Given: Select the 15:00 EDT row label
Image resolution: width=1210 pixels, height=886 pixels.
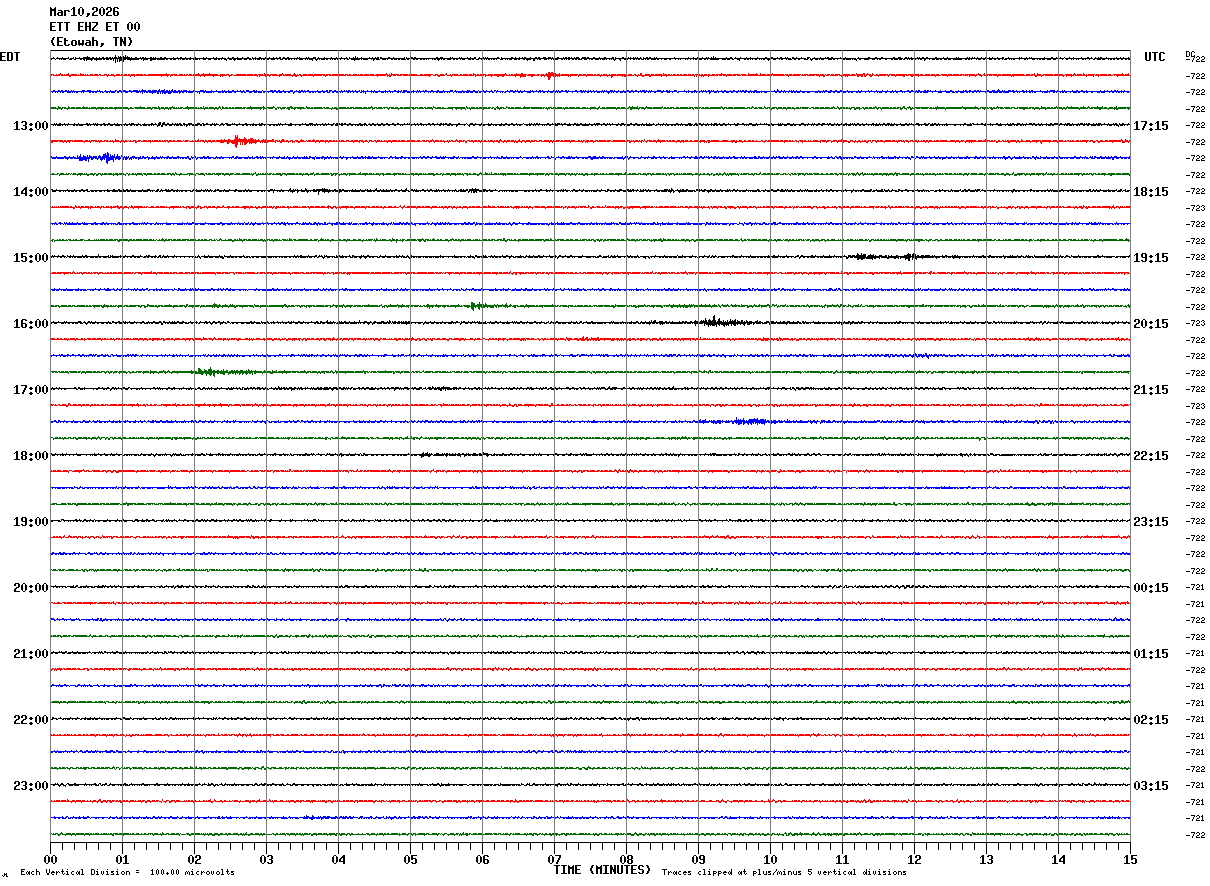Looking at the screenshot, I should (x=30, y=258).
